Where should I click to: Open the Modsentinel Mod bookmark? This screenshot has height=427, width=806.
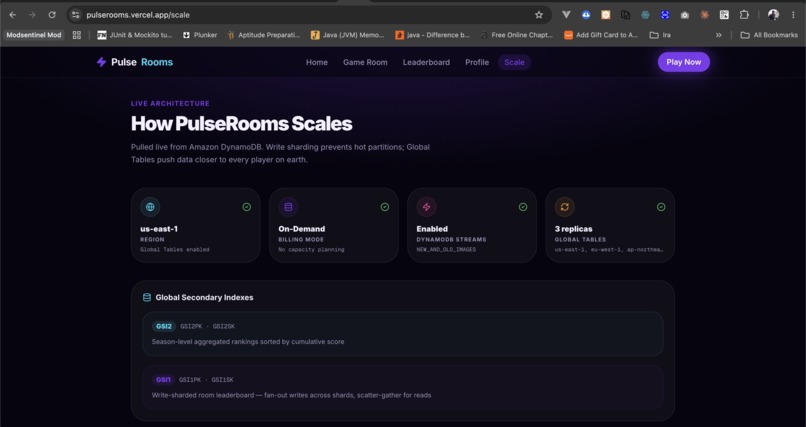[x=34, y=35]
